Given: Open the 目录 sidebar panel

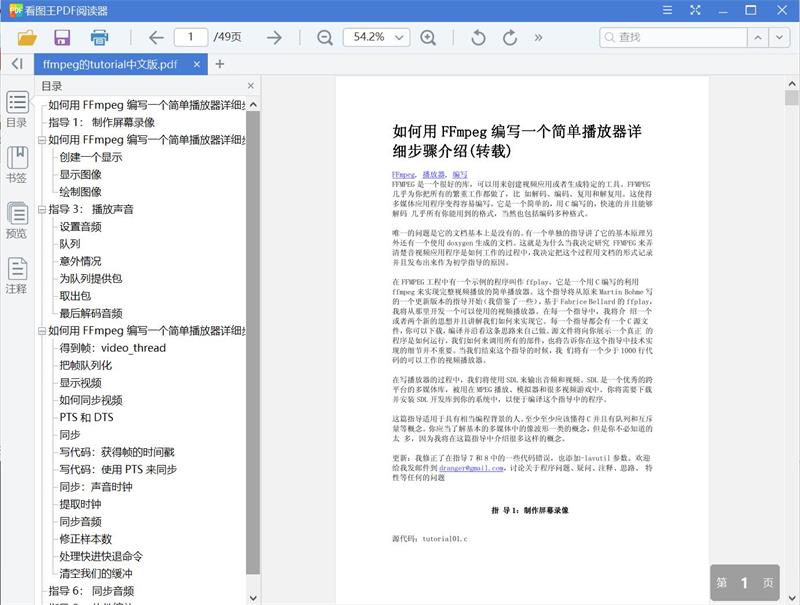Looking at the screenshot, I should 17,109.
